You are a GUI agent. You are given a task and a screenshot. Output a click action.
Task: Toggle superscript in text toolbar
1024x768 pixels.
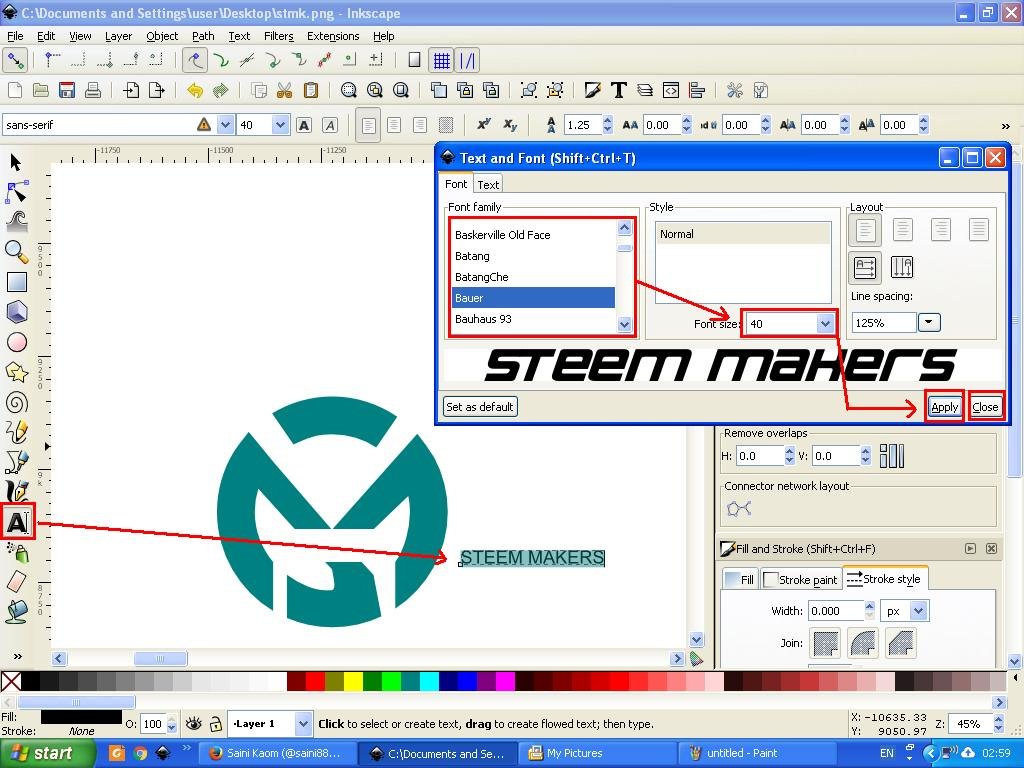pyautogui.click(x=483, y=125)
